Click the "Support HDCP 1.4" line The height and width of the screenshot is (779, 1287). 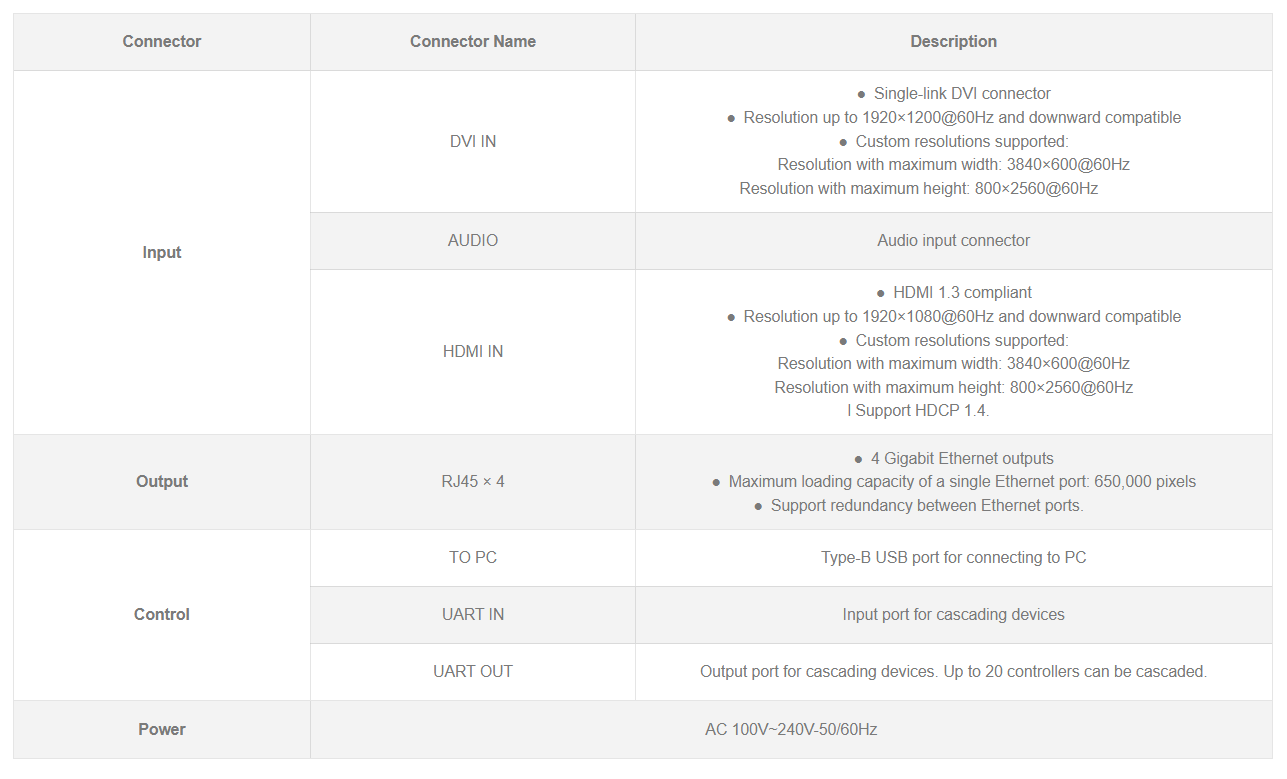919,411
